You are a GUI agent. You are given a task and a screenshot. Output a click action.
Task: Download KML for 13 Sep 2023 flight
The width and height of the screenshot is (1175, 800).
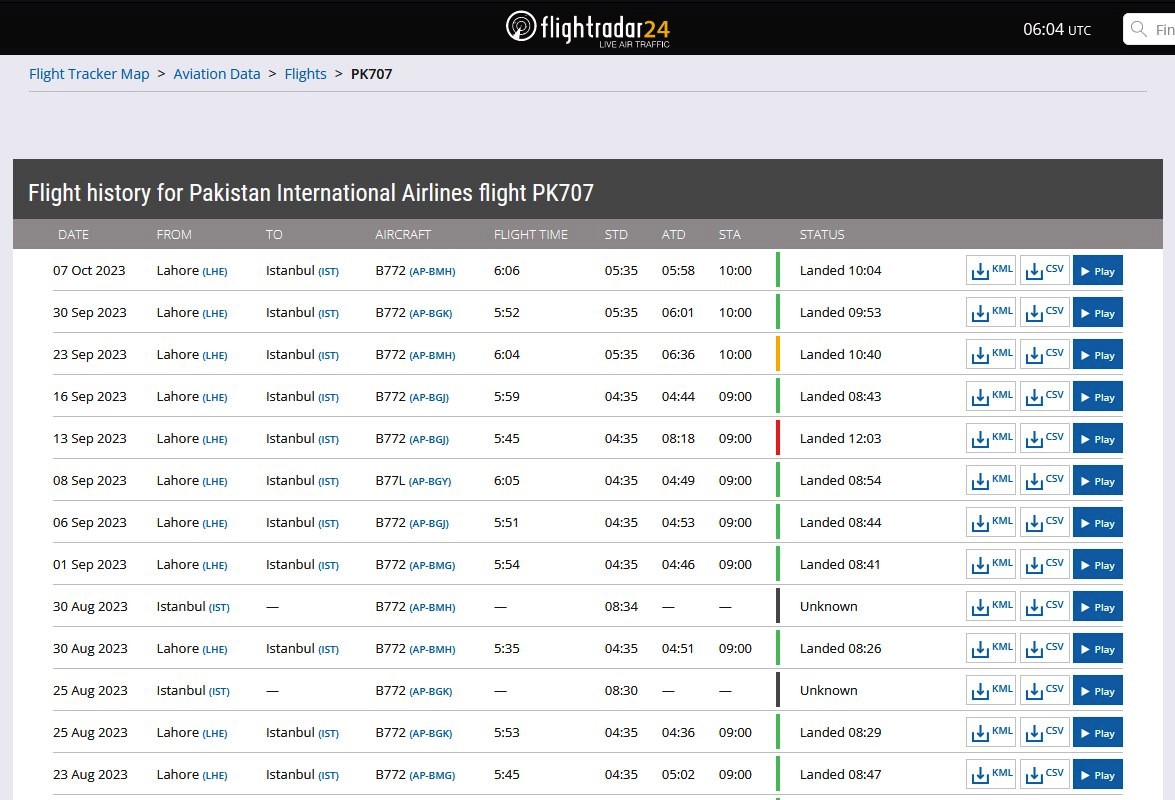(x=991, y=439)
